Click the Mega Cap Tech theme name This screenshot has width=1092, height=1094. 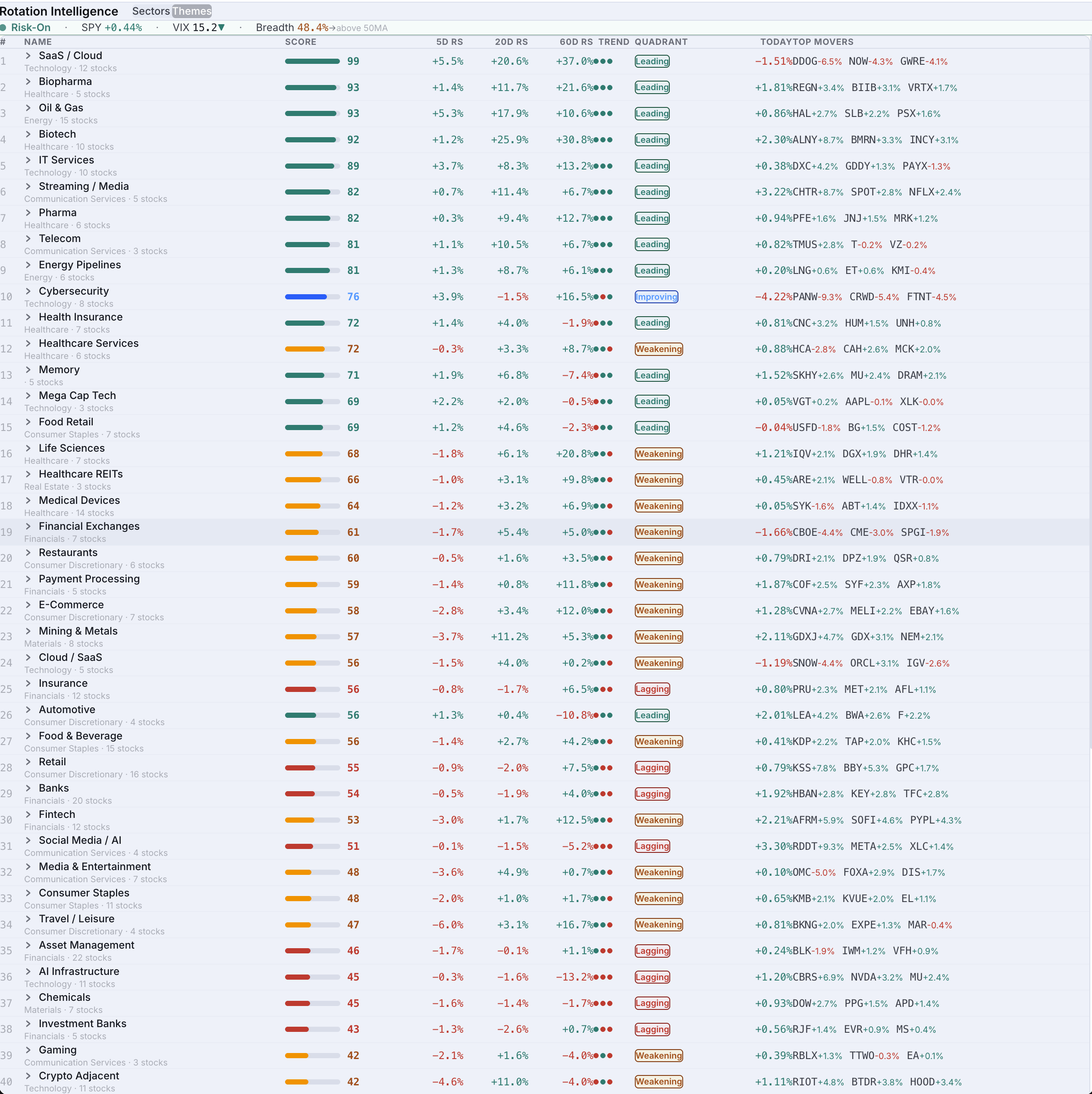coord(77,395)
